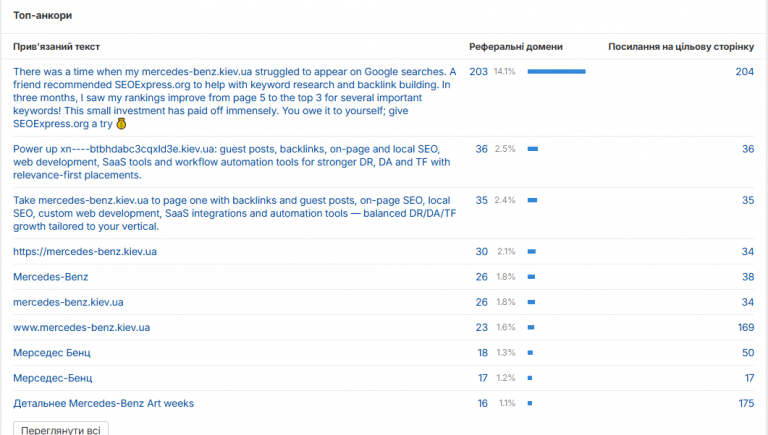Image resolution: width=768 pixels, height=435 pixels.
Task: Open the 'Take mercedes-benz.kiev.ua to page one' anchor
Action: (235, 213)
